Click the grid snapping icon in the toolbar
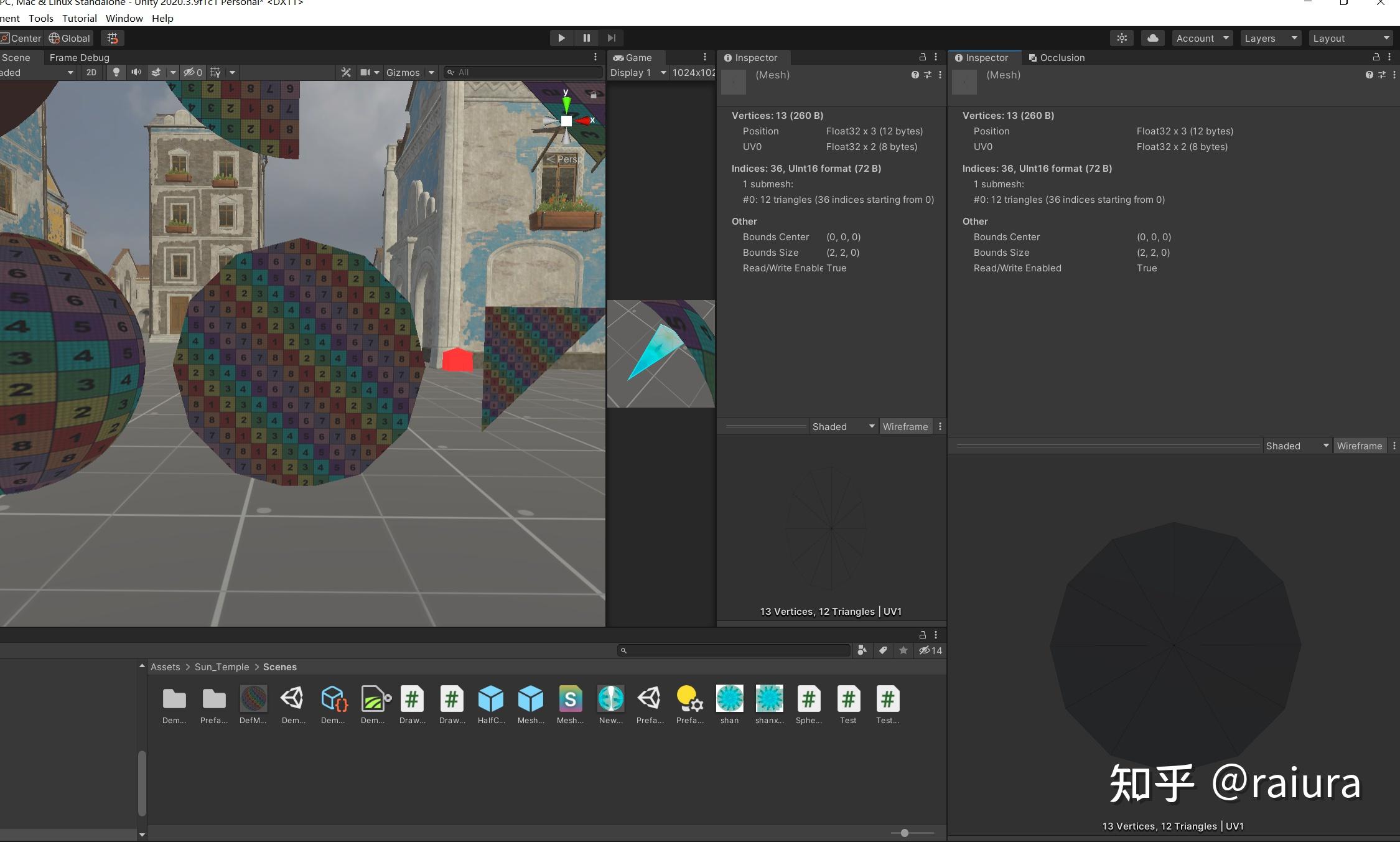Image resolution: width=1400 pixels, height=842 pixels. click(215, 72)
